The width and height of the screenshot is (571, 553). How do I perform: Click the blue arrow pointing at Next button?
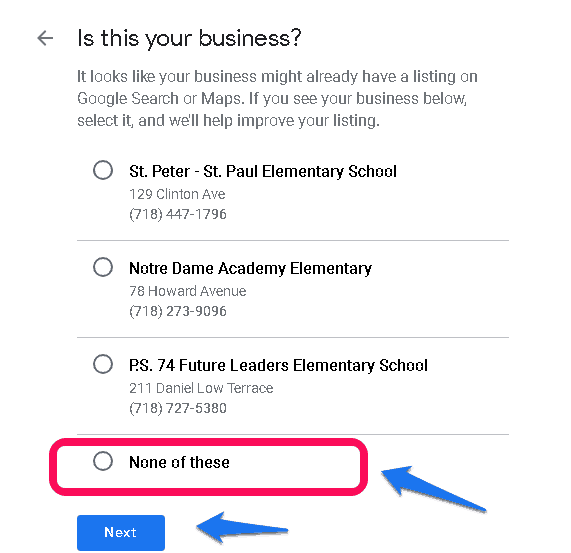[243, 528]
